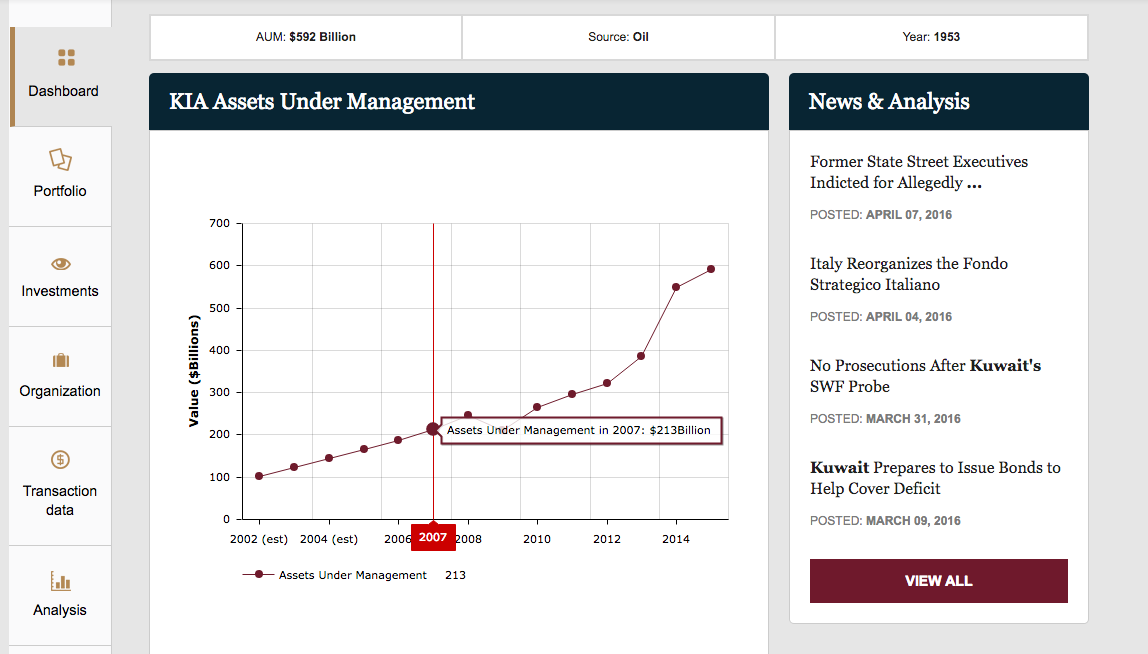Screen dimensions: 1148x654
Task: Click the Transaction data dollar icon
Action: [x=60, y=460]
